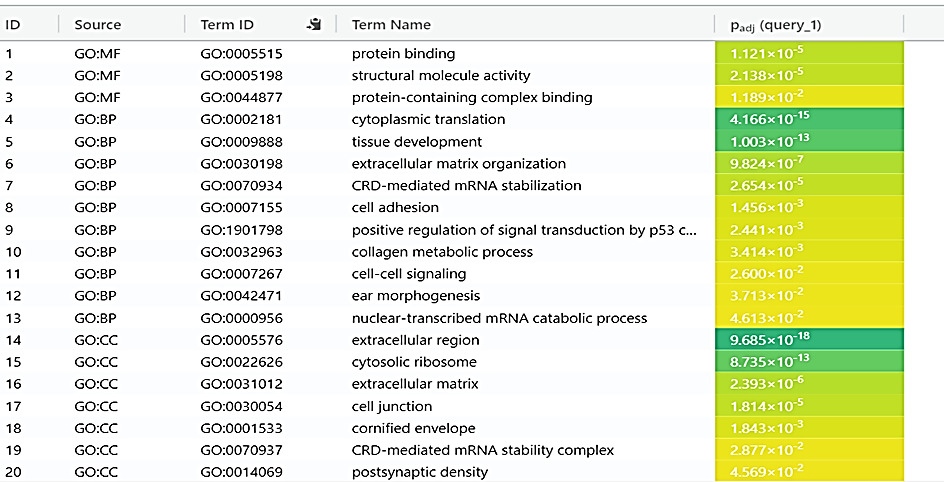Select the "cytoplasmic translation" term name

pos(428,120)
